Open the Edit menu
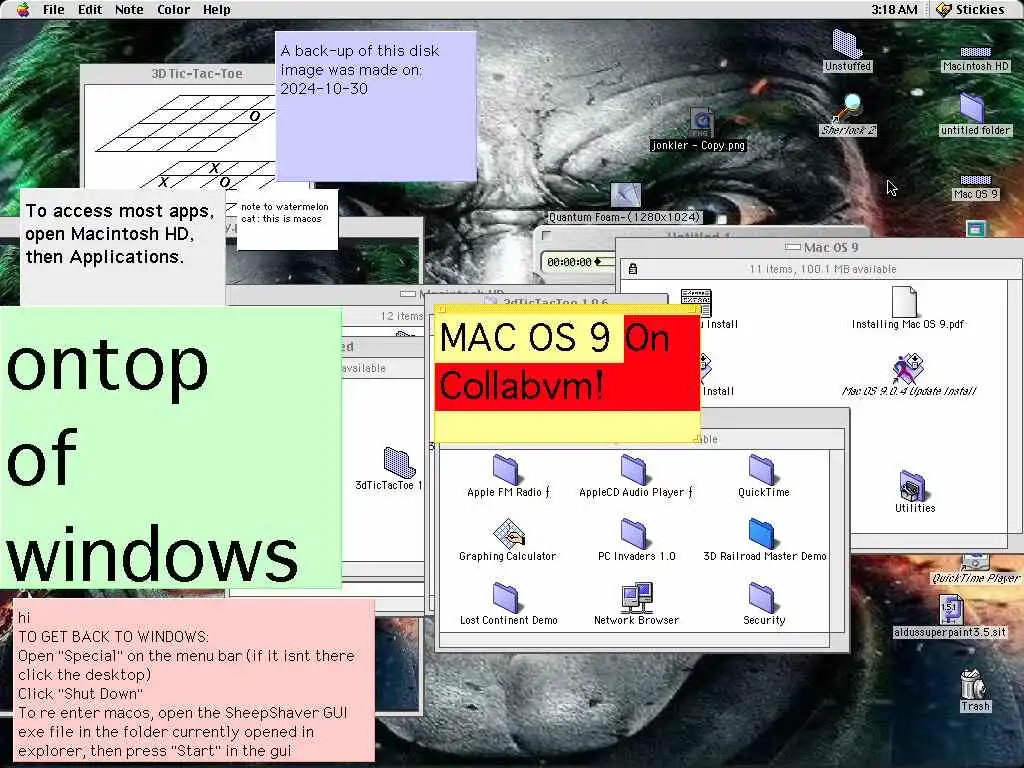The width and height of the screenshot is (1024, 768). click(90, 9)
